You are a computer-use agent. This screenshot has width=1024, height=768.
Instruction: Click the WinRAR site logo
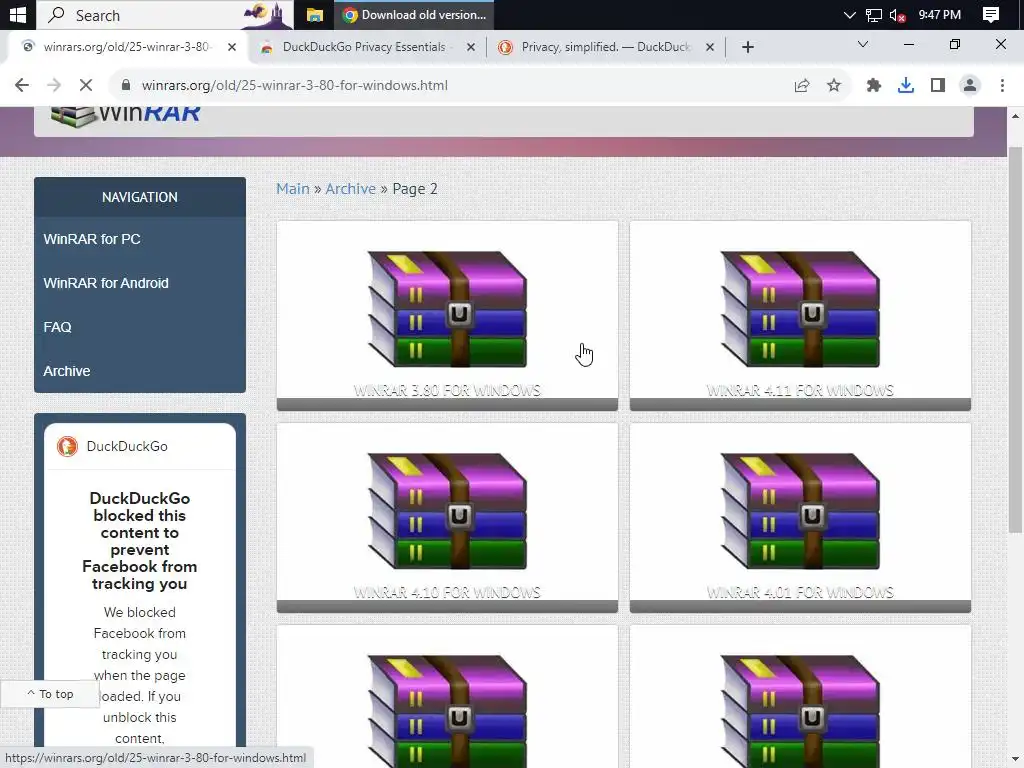tap(125, 114)
